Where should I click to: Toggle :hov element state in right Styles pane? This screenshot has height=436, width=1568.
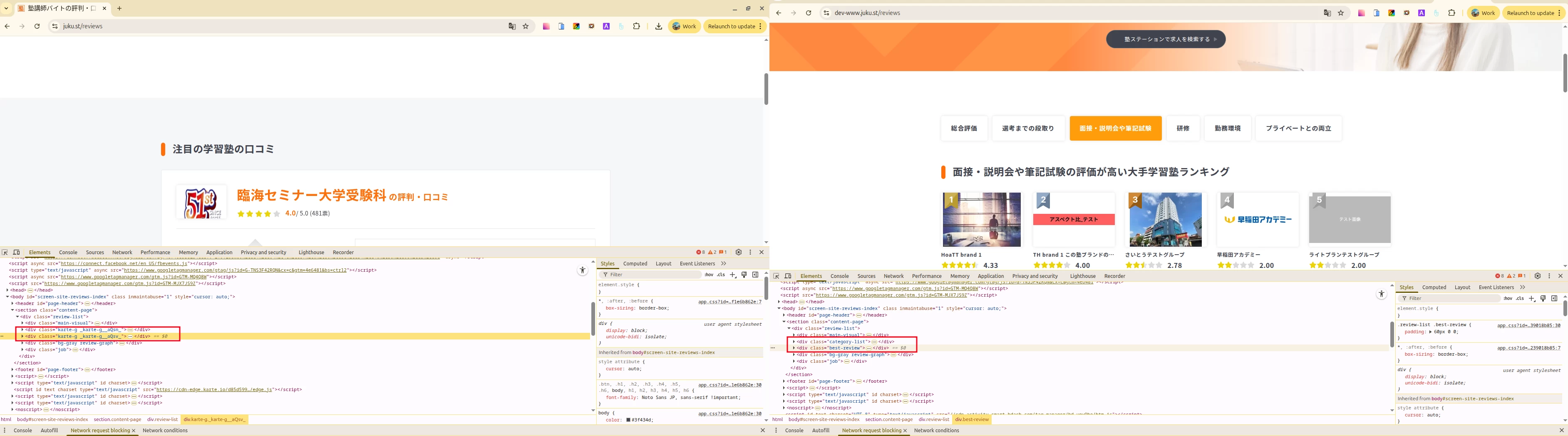pos(1508,298)
